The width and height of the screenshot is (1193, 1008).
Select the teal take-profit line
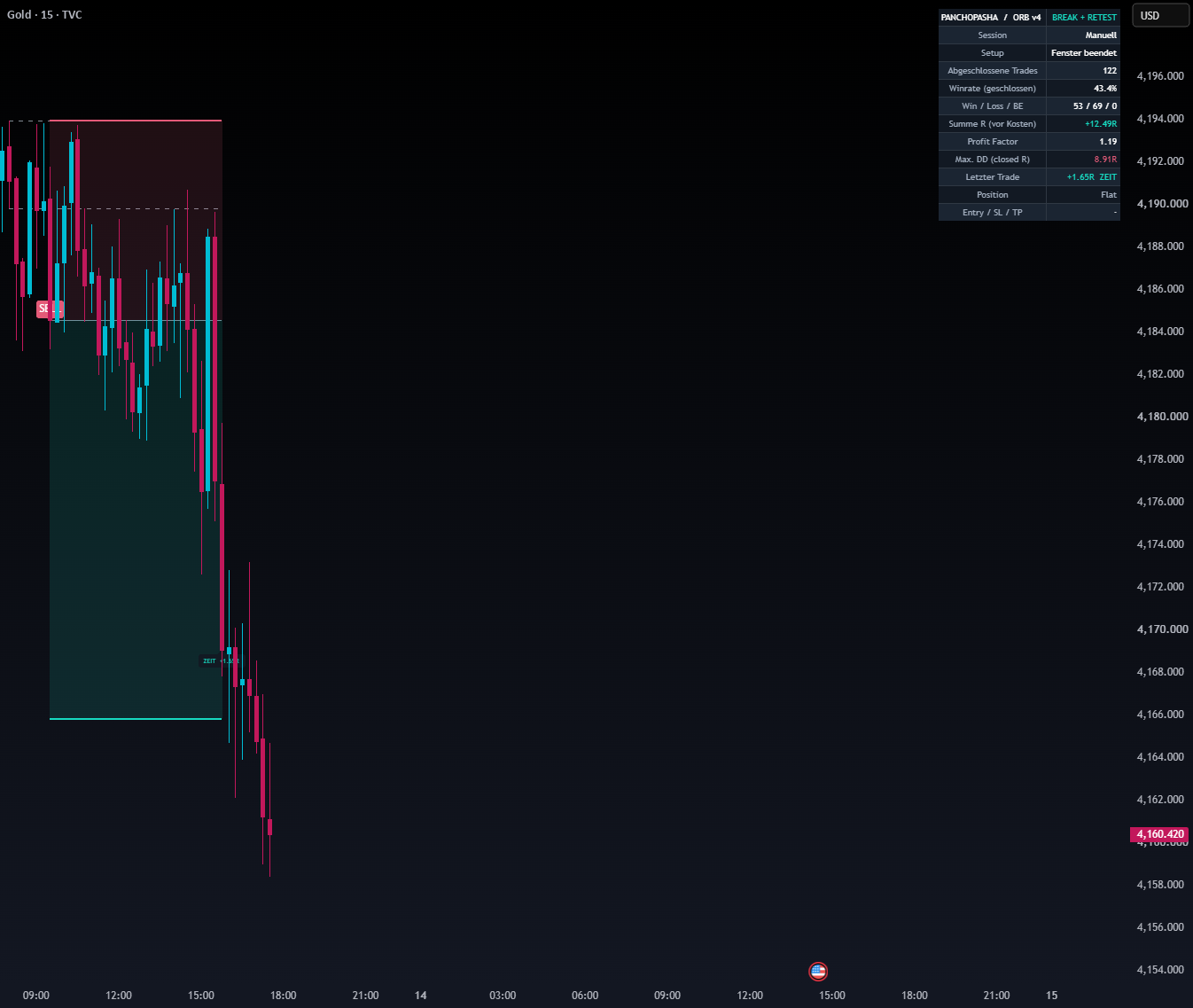[x=136, y=718]
